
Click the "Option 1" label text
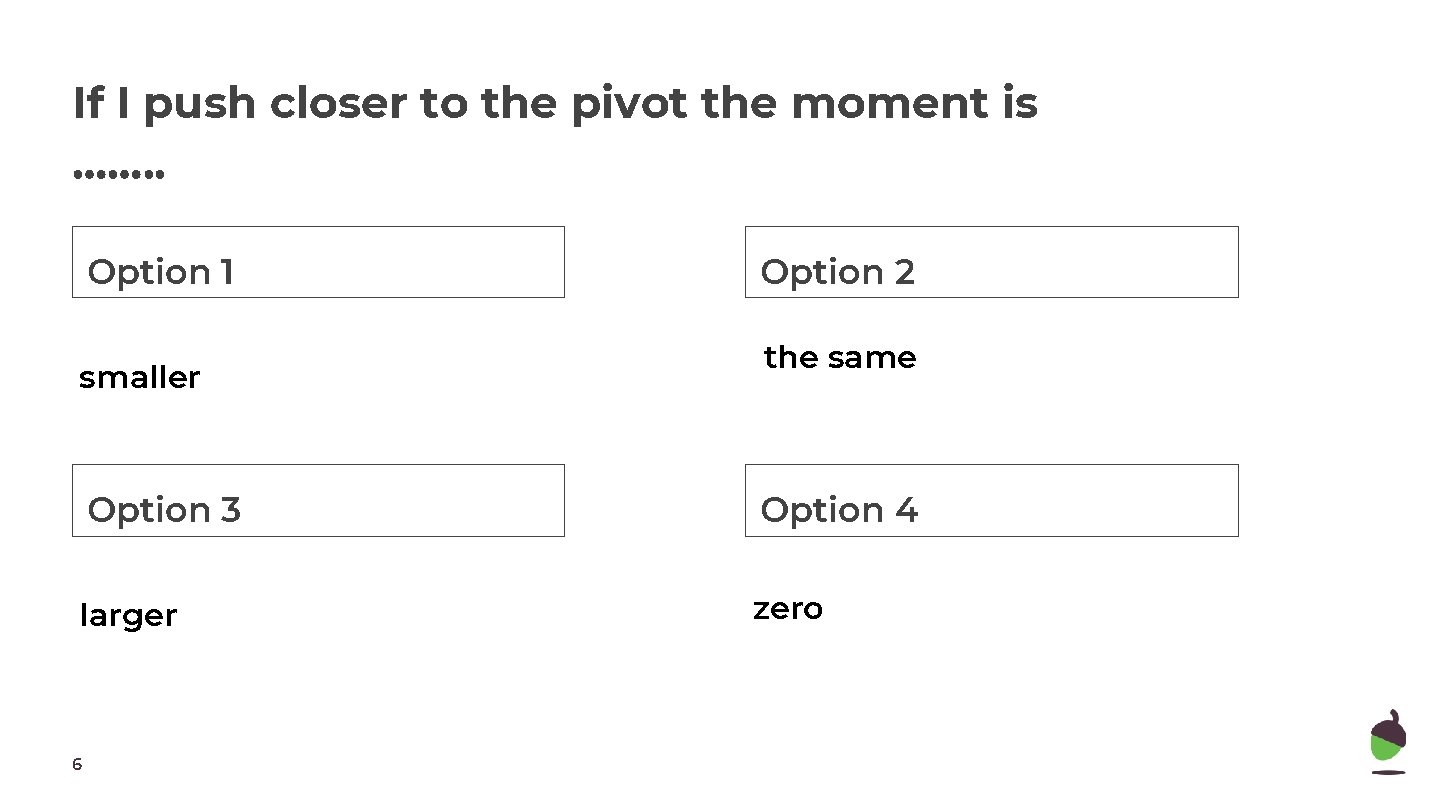tap(160, 272)
